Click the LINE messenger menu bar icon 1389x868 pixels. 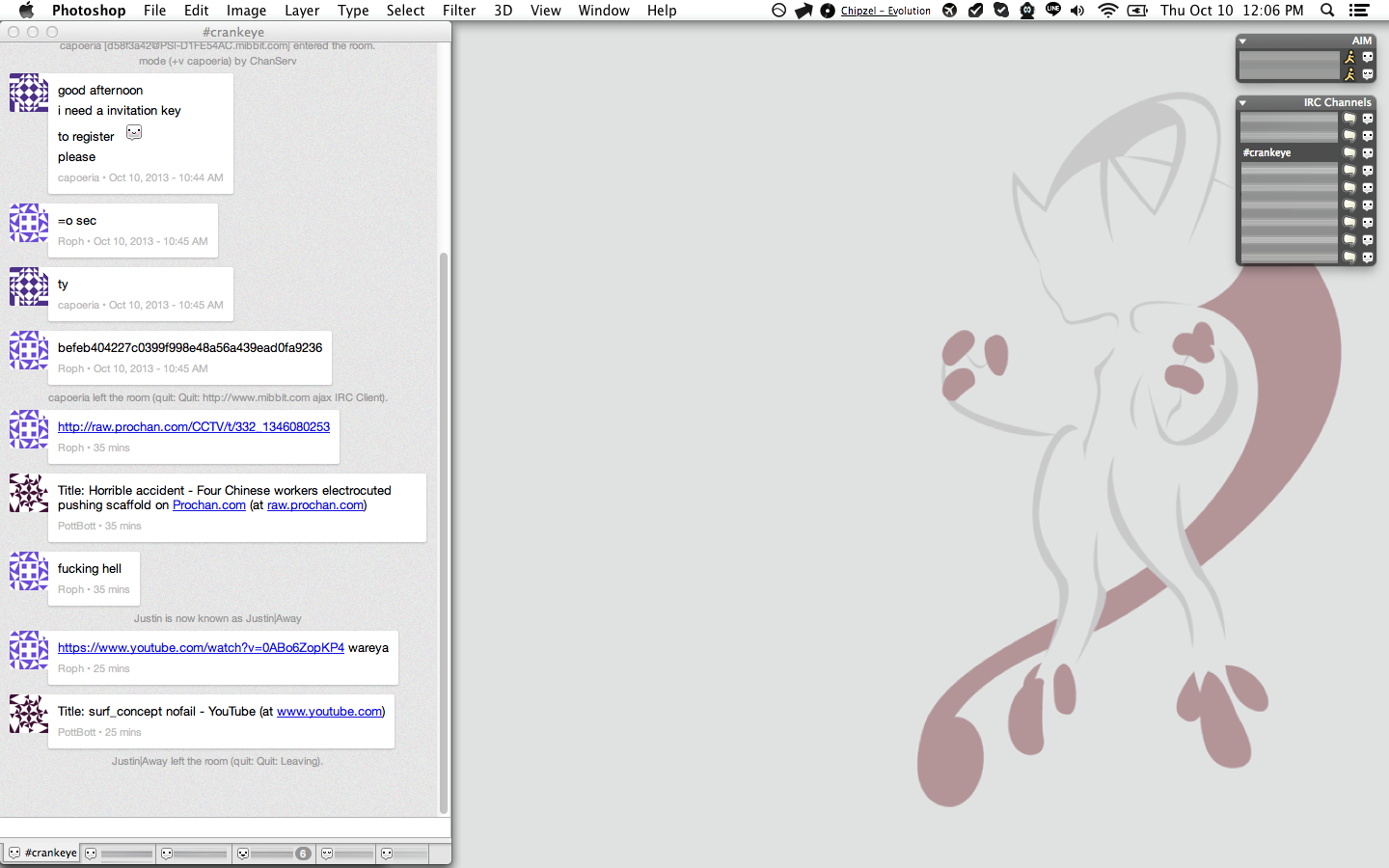1052,11
